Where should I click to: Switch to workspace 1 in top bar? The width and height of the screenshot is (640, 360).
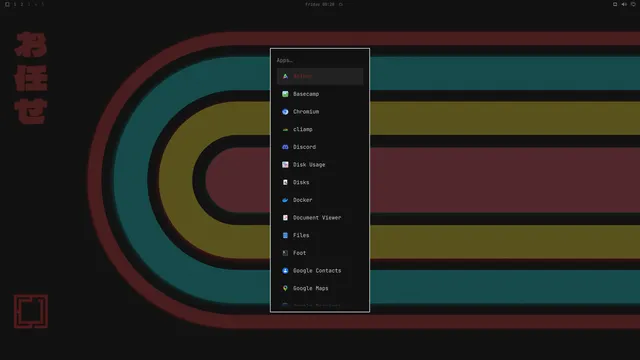click(x=15, y=4)
